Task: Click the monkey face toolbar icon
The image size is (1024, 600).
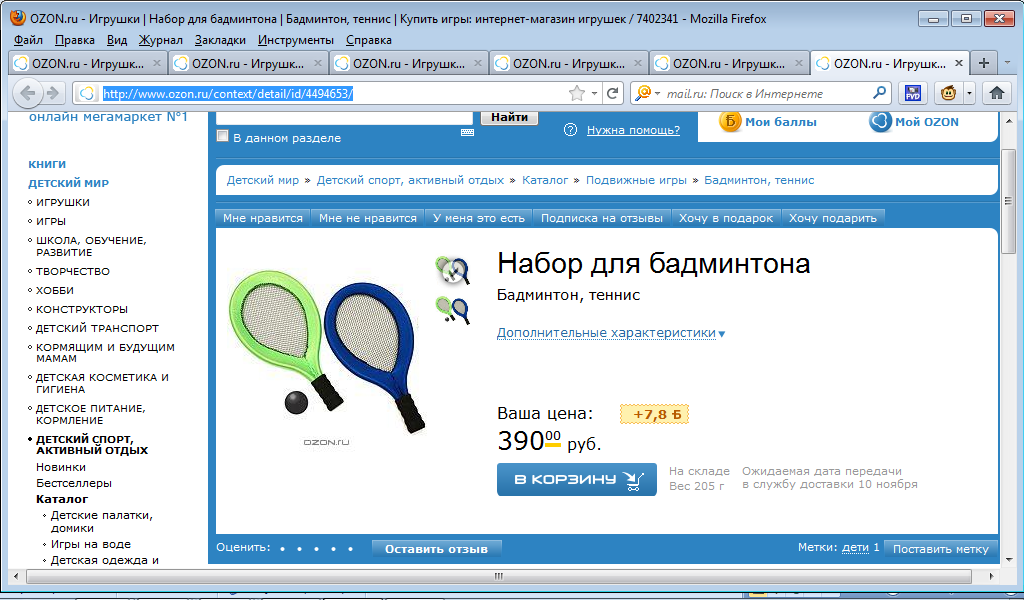Action: point(948,93)
